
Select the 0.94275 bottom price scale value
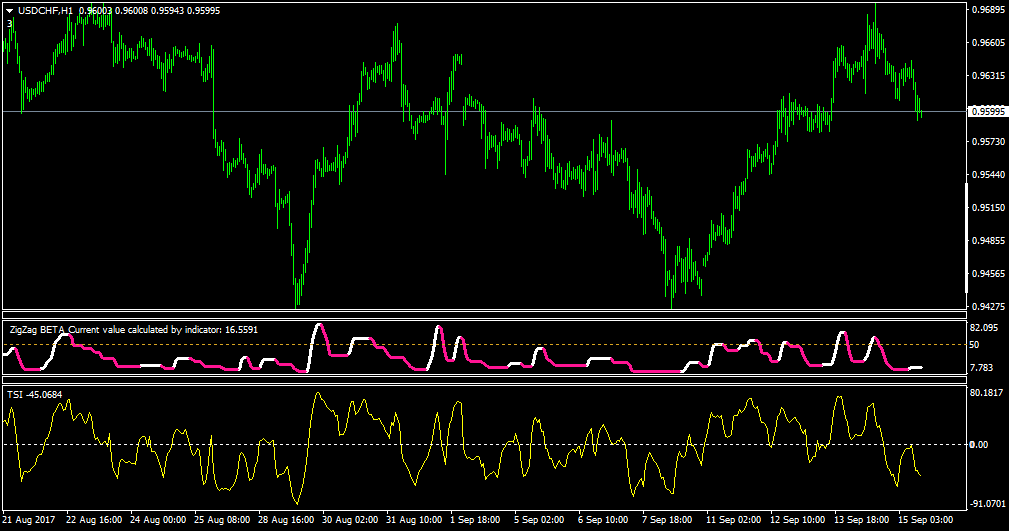(x=988, y=307)
